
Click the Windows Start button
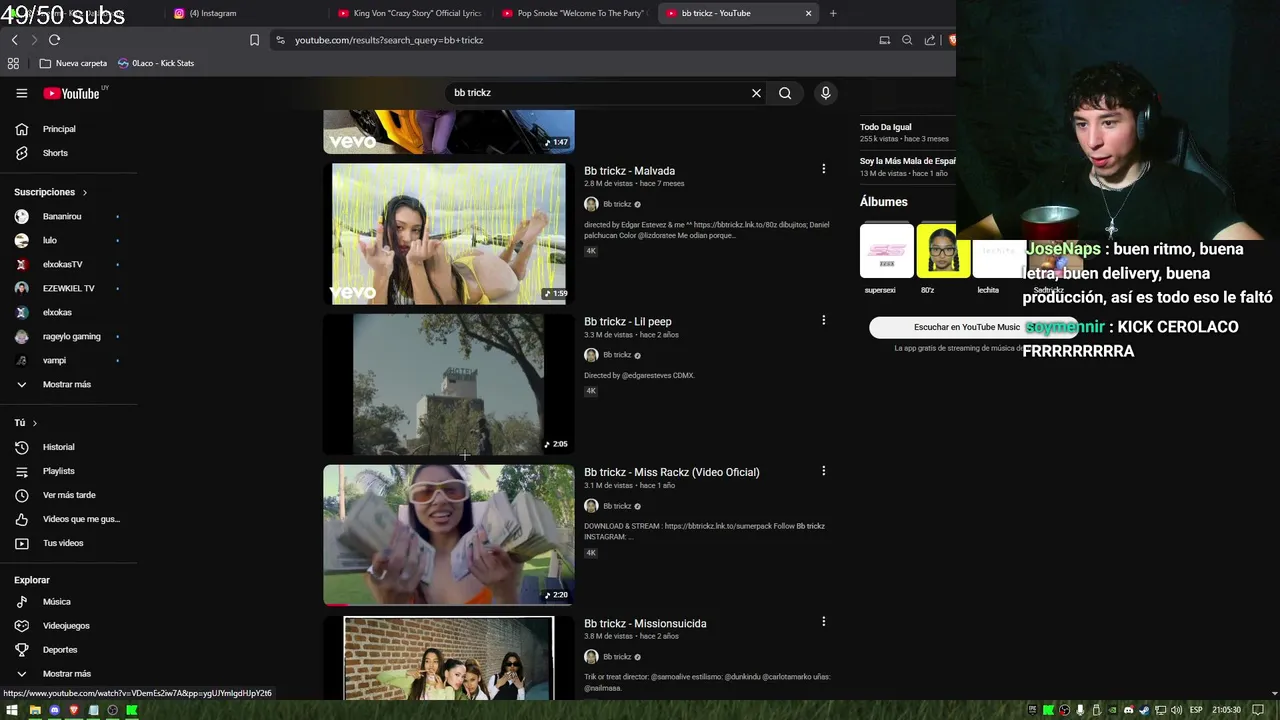click(13, 710)
